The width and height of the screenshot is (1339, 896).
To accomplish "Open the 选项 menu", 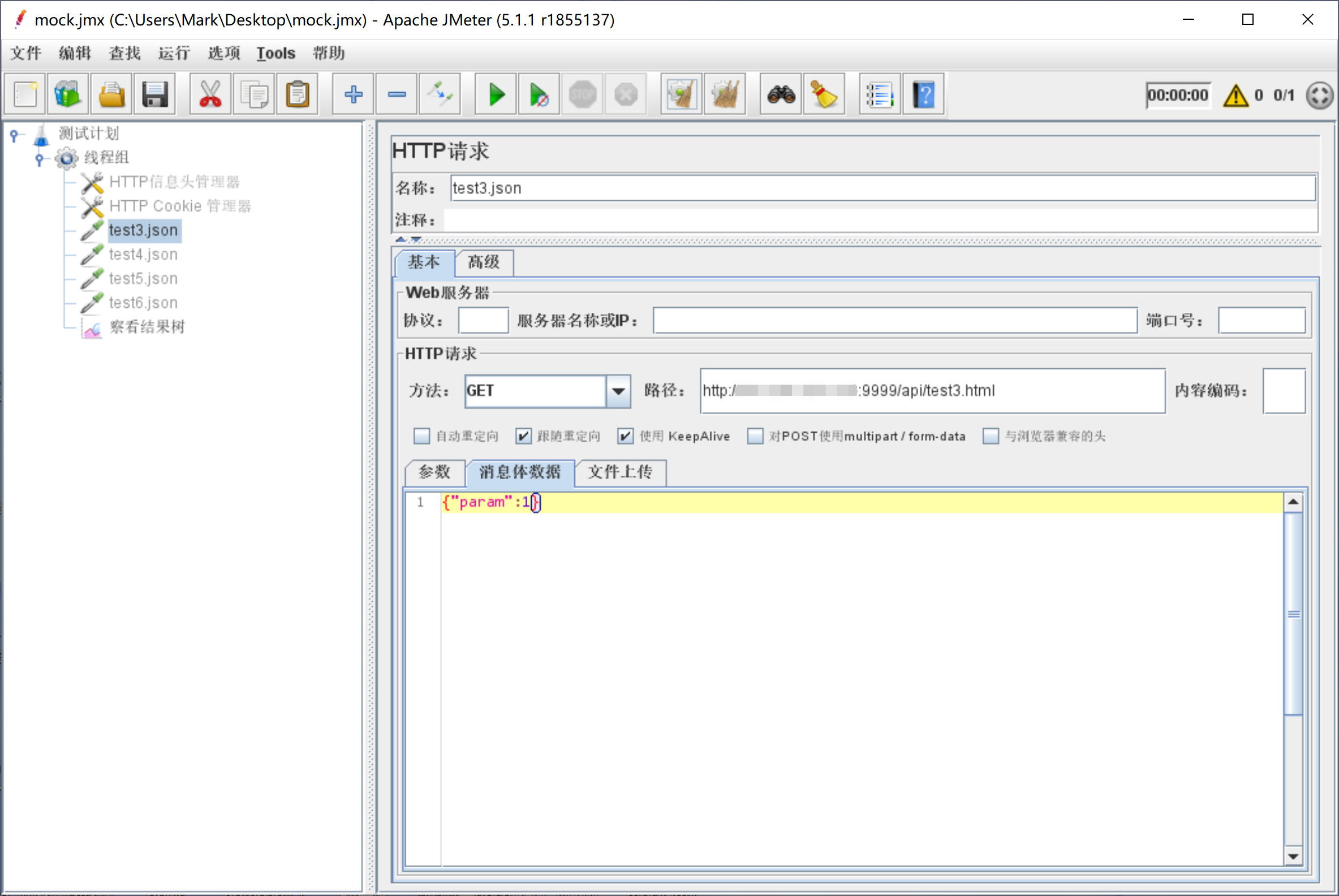I will coord(223,53).
